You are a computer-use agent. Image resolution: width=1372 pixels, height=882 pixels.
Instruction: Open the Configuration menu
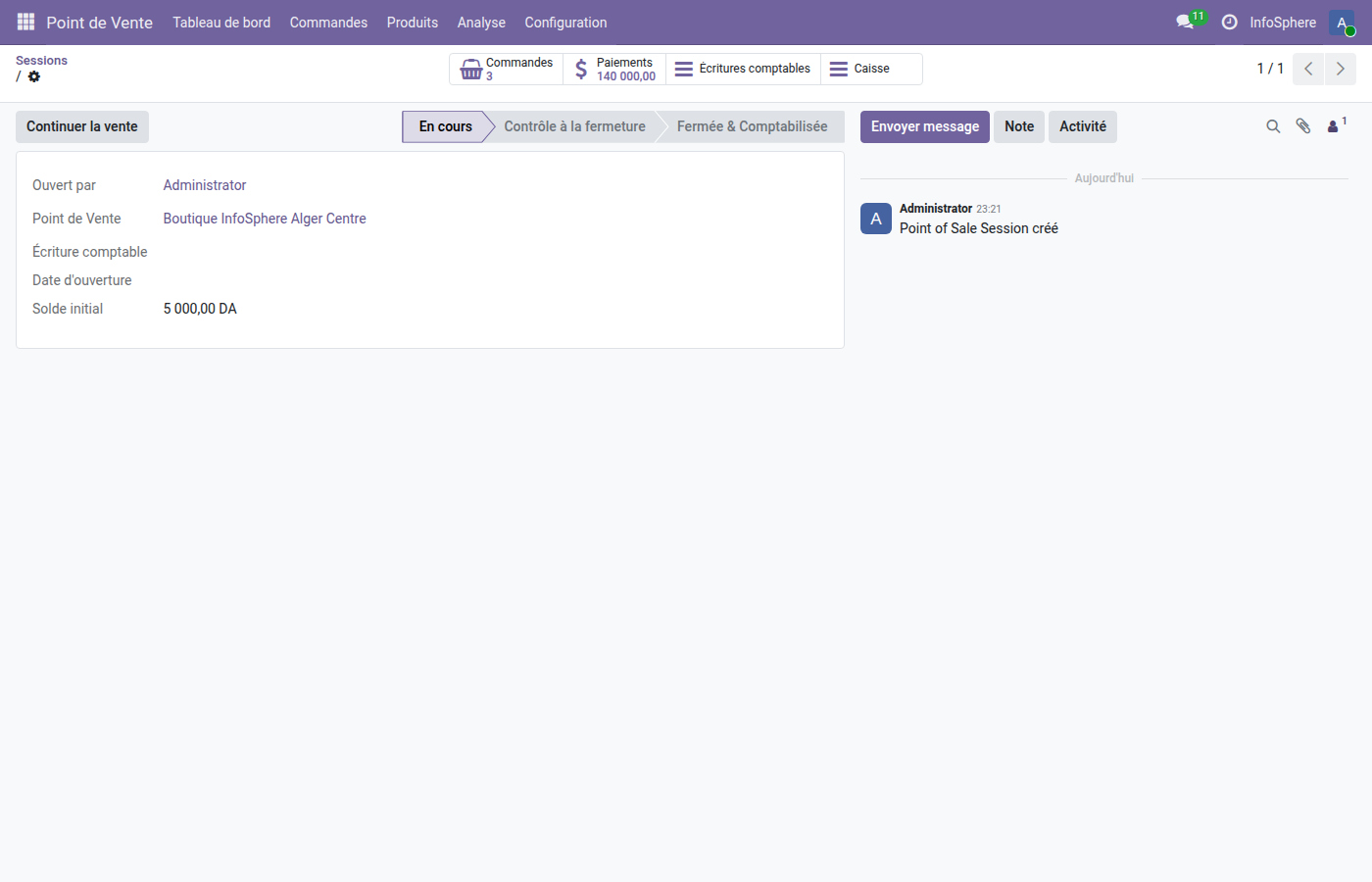click(565, 23)
